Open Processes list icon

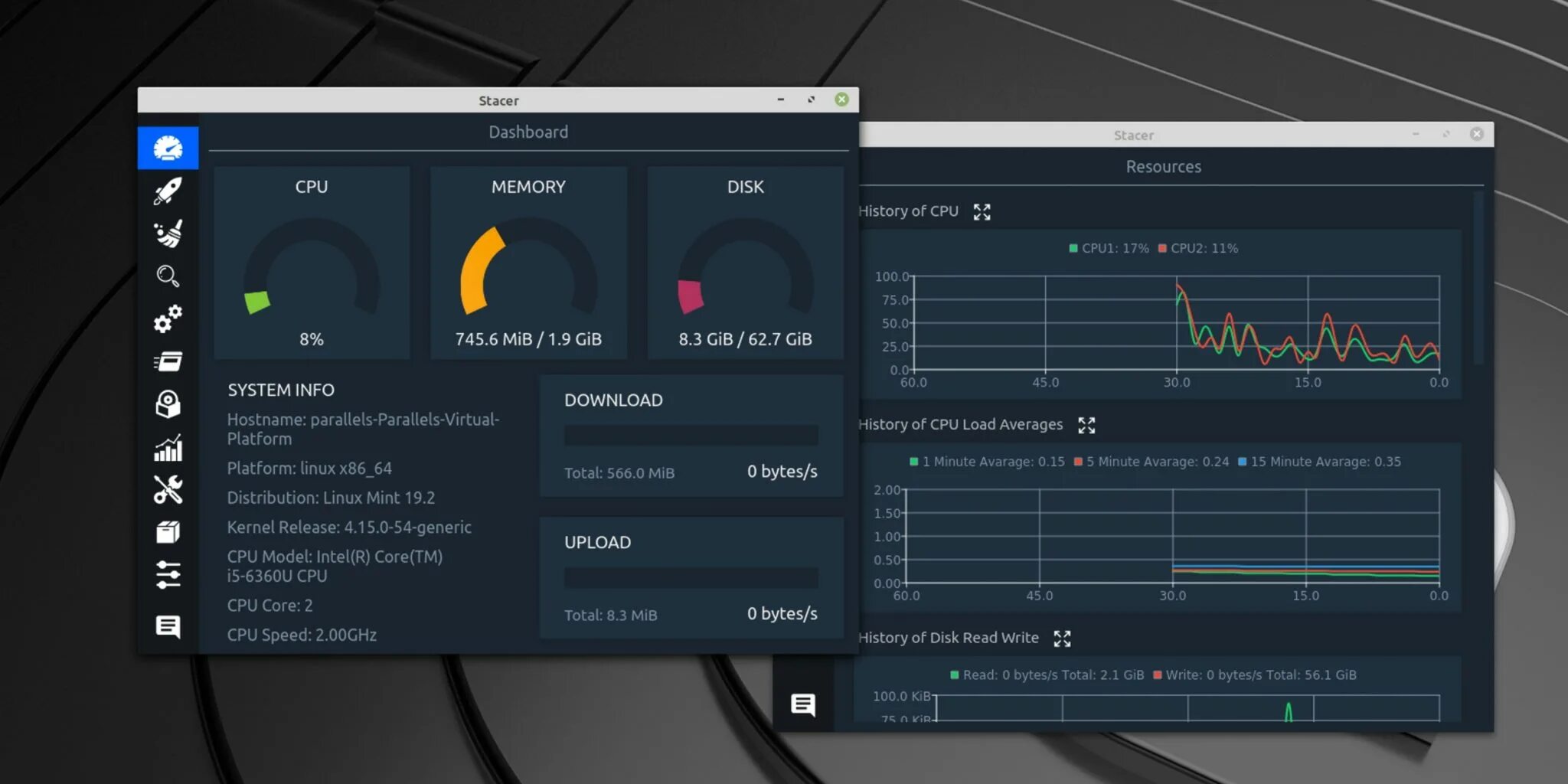[x=168, y=361]
